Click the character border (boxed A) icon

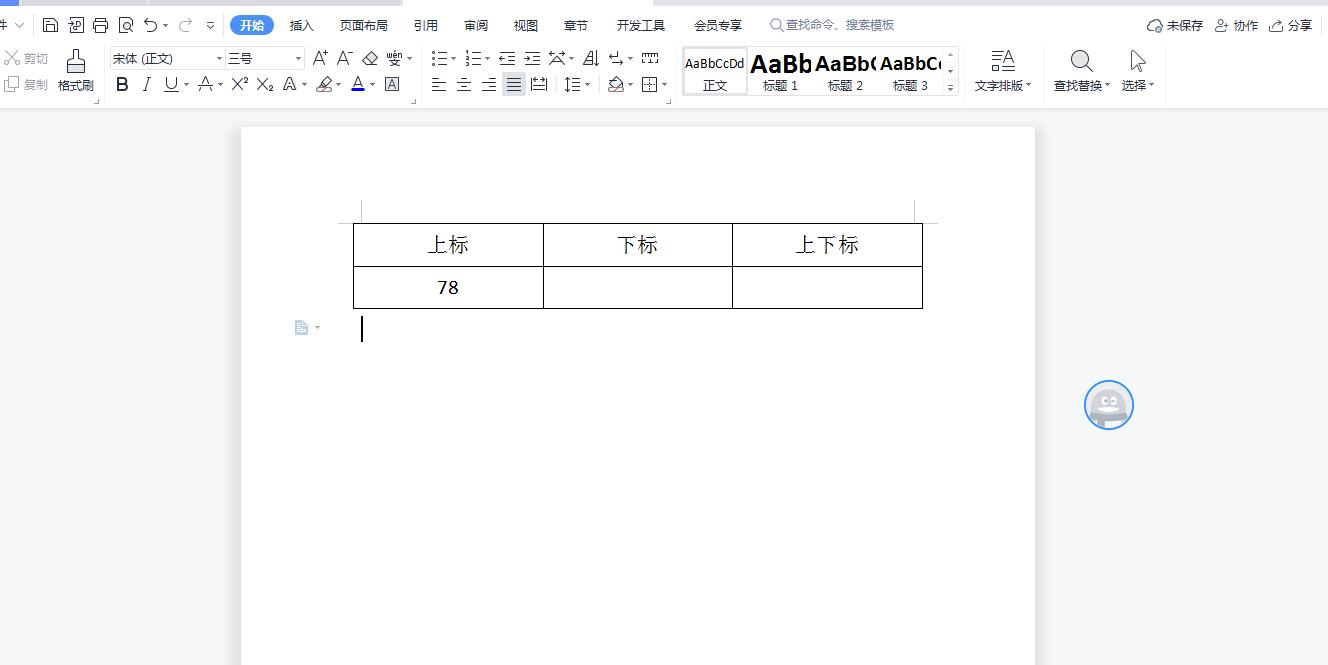coord(392,85)
